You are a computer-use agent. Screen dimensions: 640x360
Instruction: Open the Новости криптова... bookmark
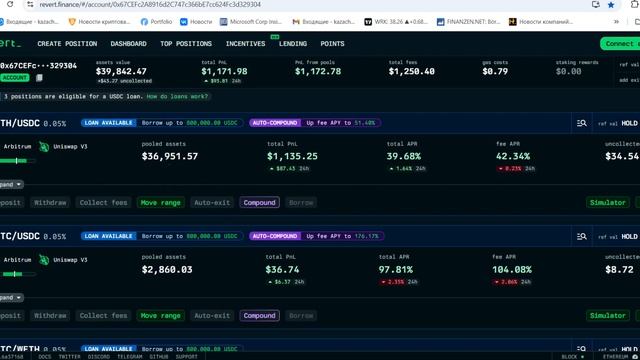click(99, 22)
